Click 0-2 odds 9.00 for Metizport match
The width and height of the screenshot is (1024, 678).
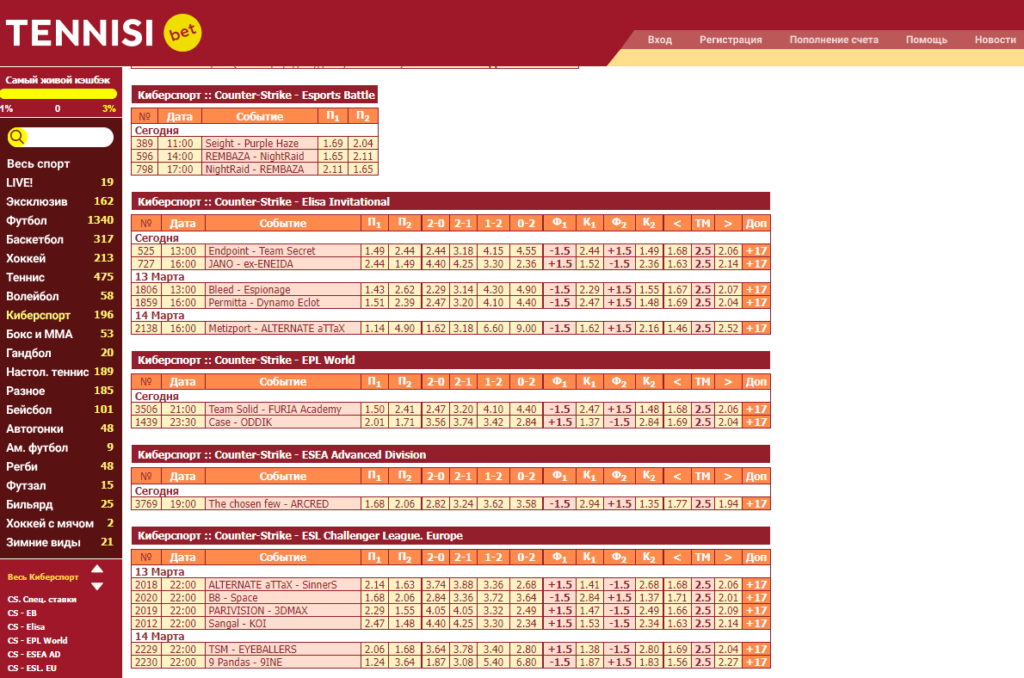[526, 328]
